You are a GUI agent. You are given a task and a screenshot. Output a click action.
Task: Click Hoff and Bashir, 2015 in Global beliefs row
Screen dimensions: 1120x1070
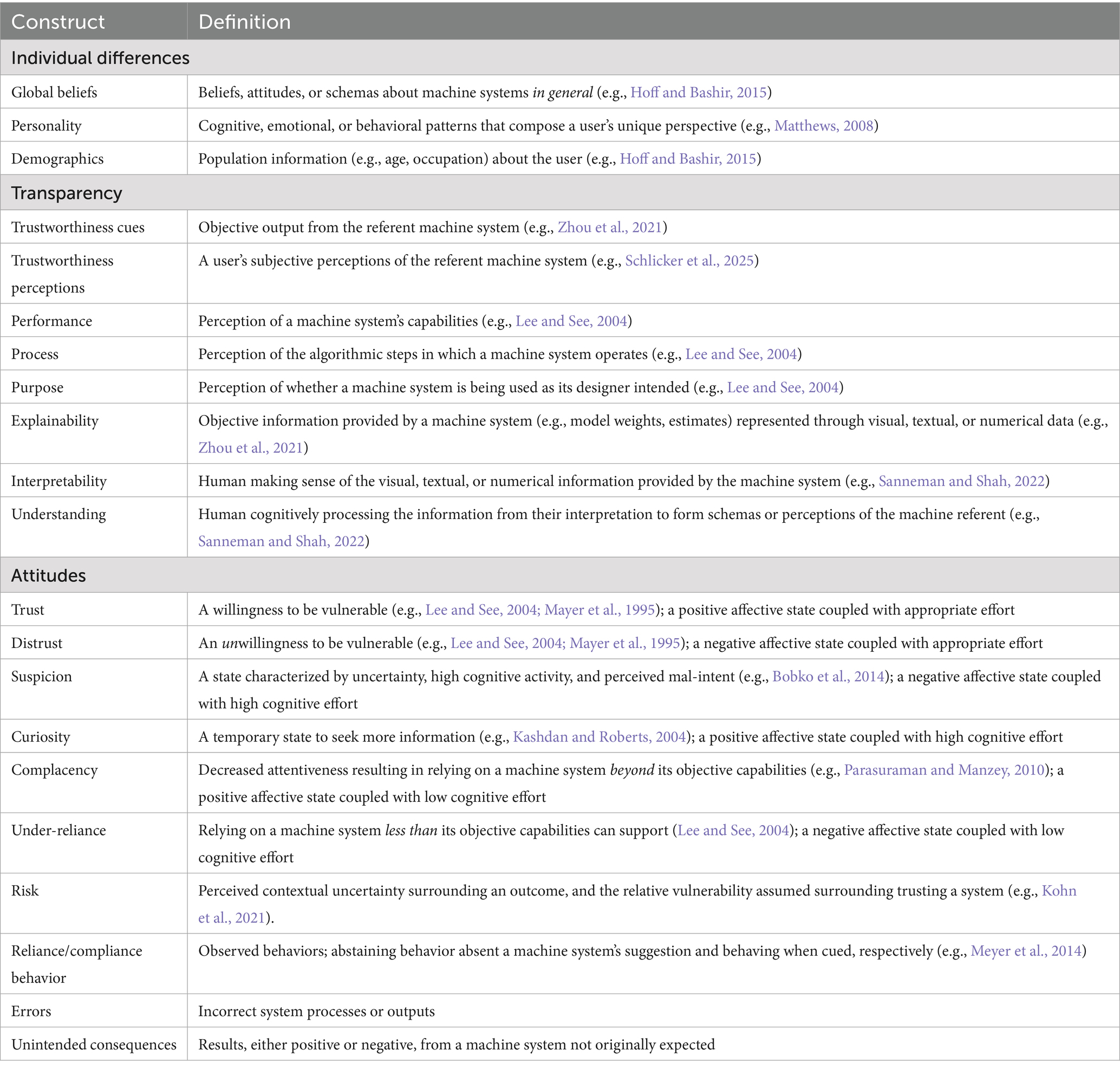698,93
